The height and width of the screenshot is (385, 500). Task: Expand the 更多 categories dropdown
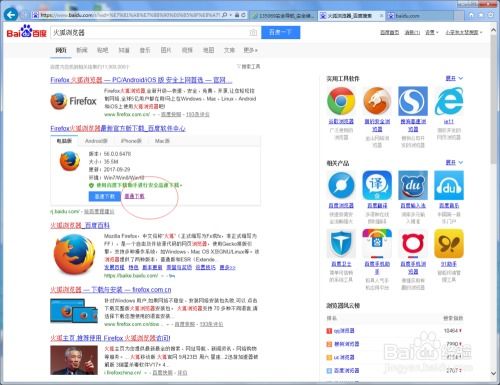coord(251,50)
